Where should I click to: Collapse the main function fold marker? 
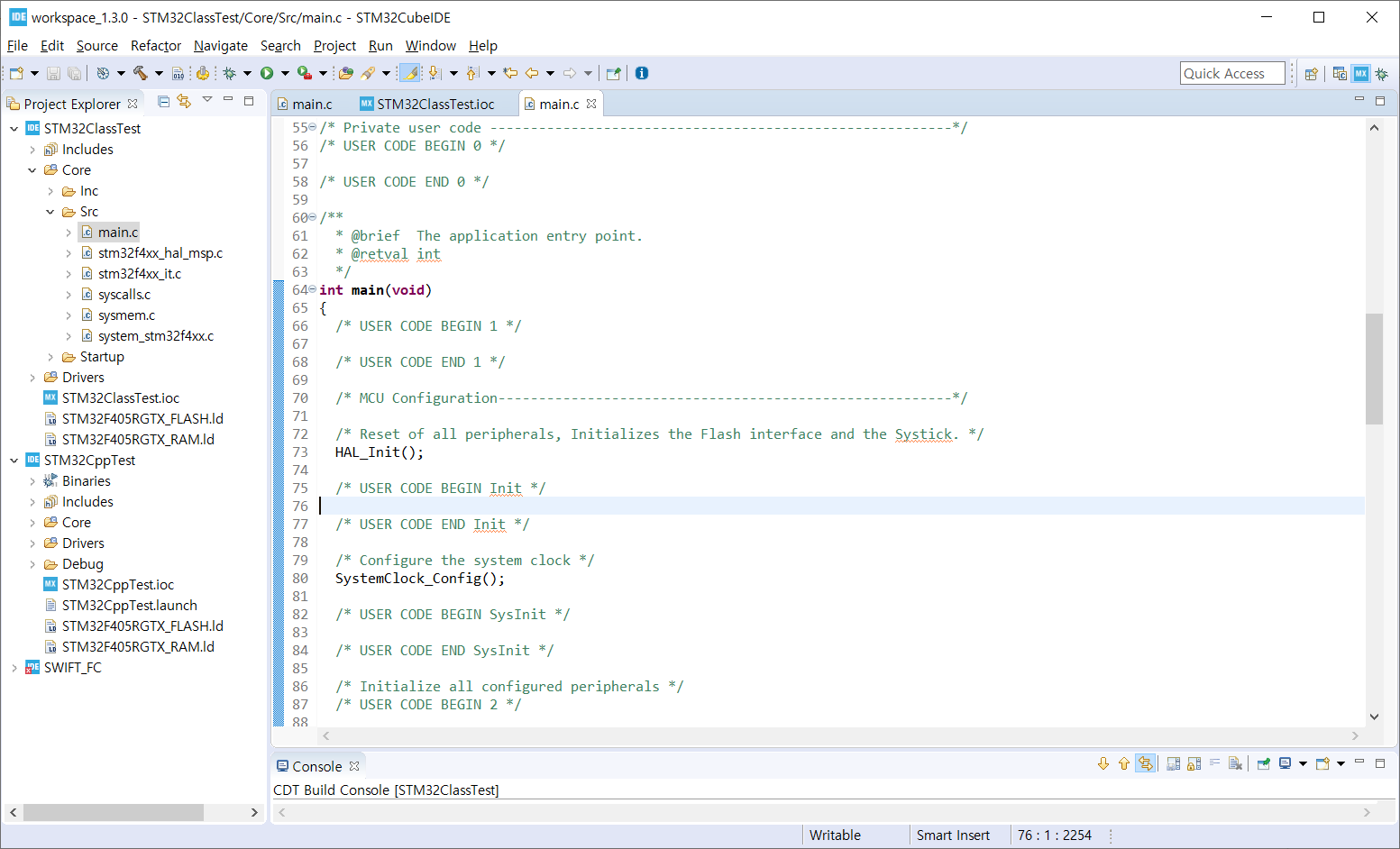pyautogui.click(x=313, y=289)
